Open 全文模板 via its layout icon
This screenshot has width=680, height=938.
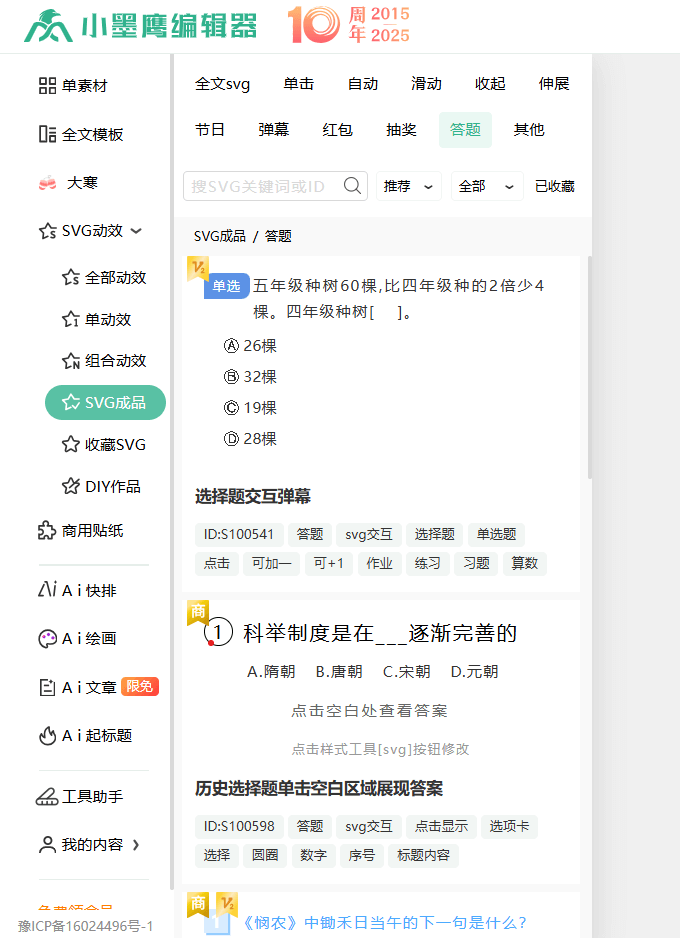pos(47,134)
